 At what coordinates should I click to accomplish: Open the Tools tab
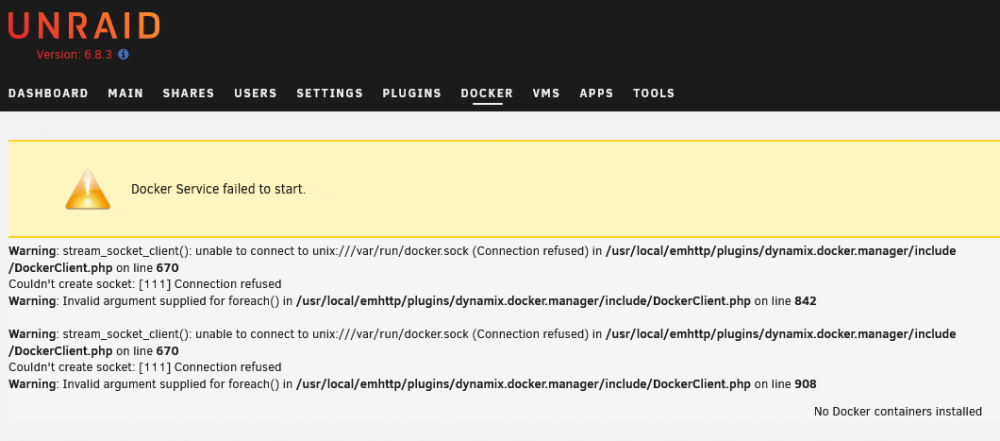[654, 93]
